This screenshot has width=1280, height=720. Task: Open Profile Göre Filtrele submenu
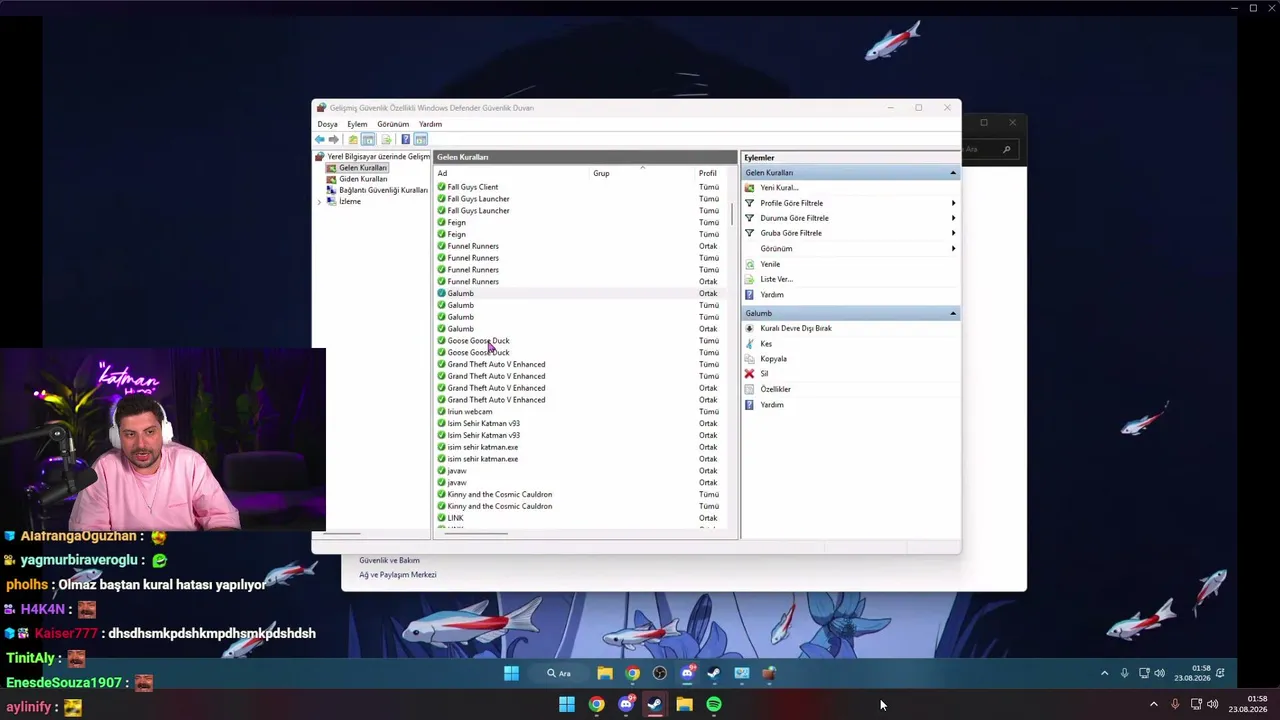pos(791,203)
